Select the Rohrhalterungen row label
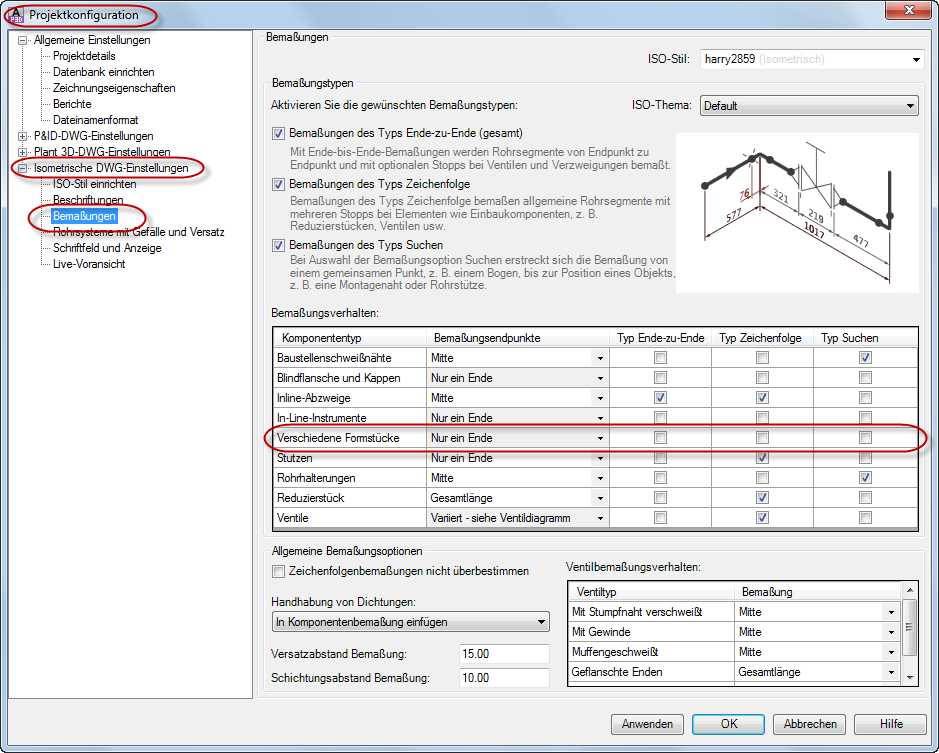 point(316,478)
